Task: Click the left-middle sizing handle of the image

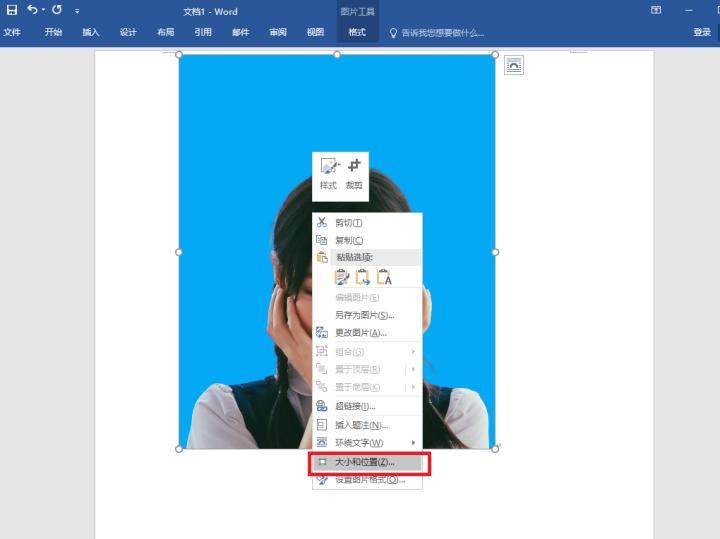Action: 179,252
